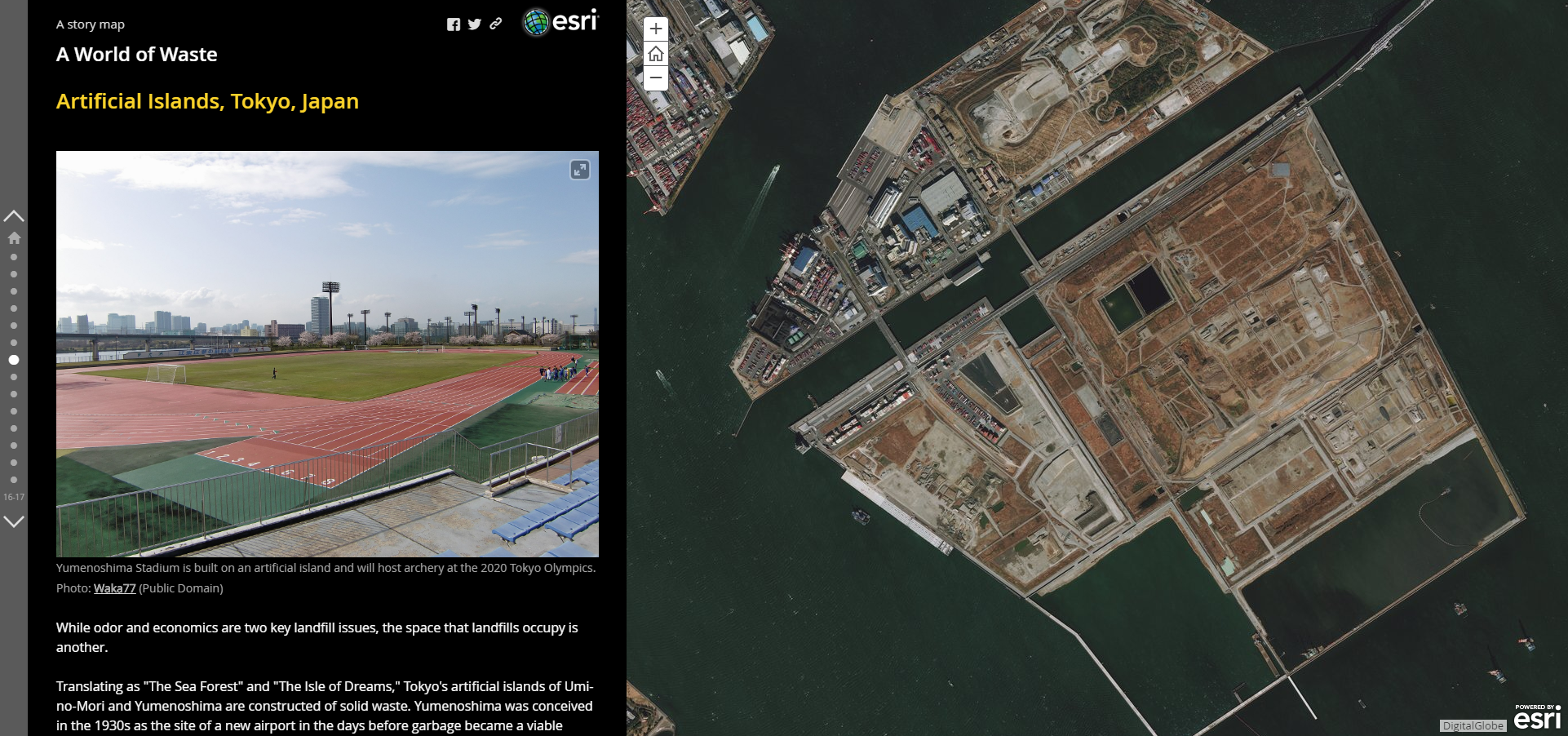Image resolution: width=1568 pixels, height=736 pixels.
Task: Click the Powered by Esri map logo
Action: coord(1537,717)
